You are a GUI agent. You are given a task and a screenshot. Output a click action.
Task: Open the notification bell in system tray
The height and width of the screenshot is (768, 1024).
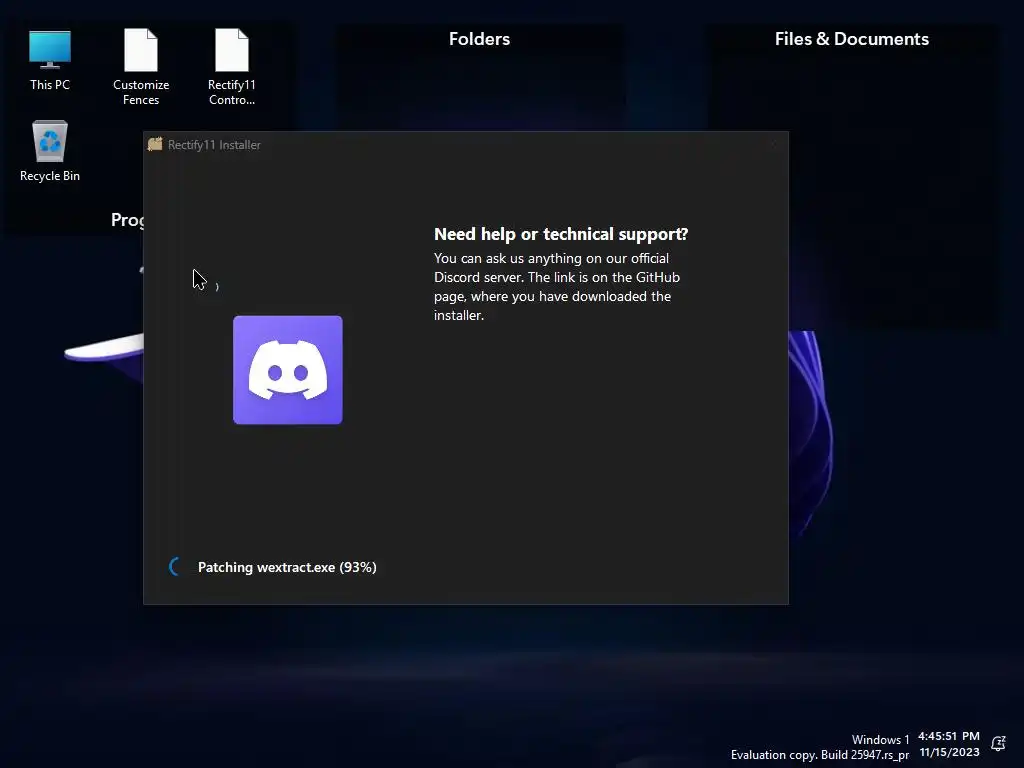click(x=998, y=743)
